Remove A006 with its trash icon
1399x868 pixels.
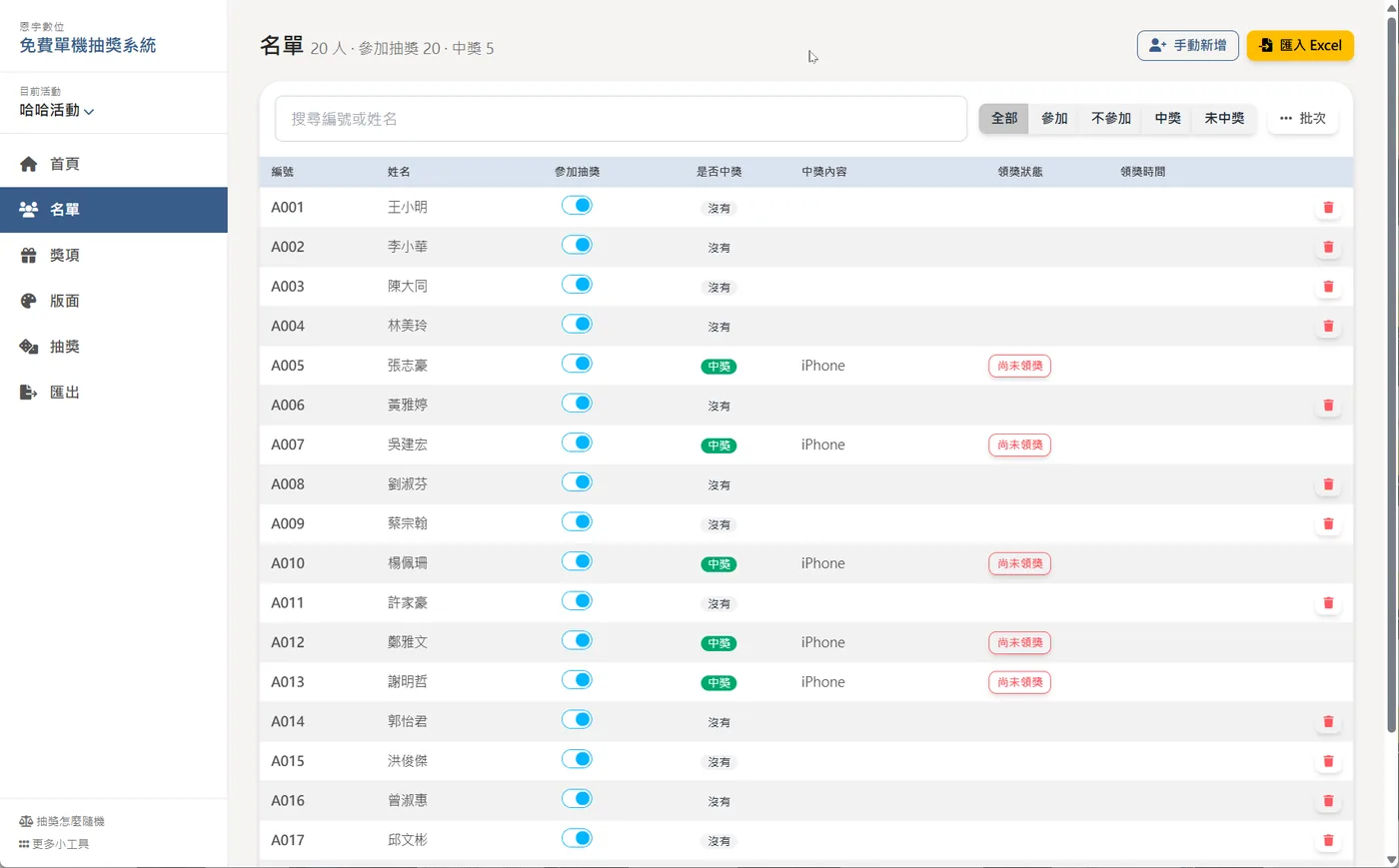pyautogui.click(x=1328, y=406)
